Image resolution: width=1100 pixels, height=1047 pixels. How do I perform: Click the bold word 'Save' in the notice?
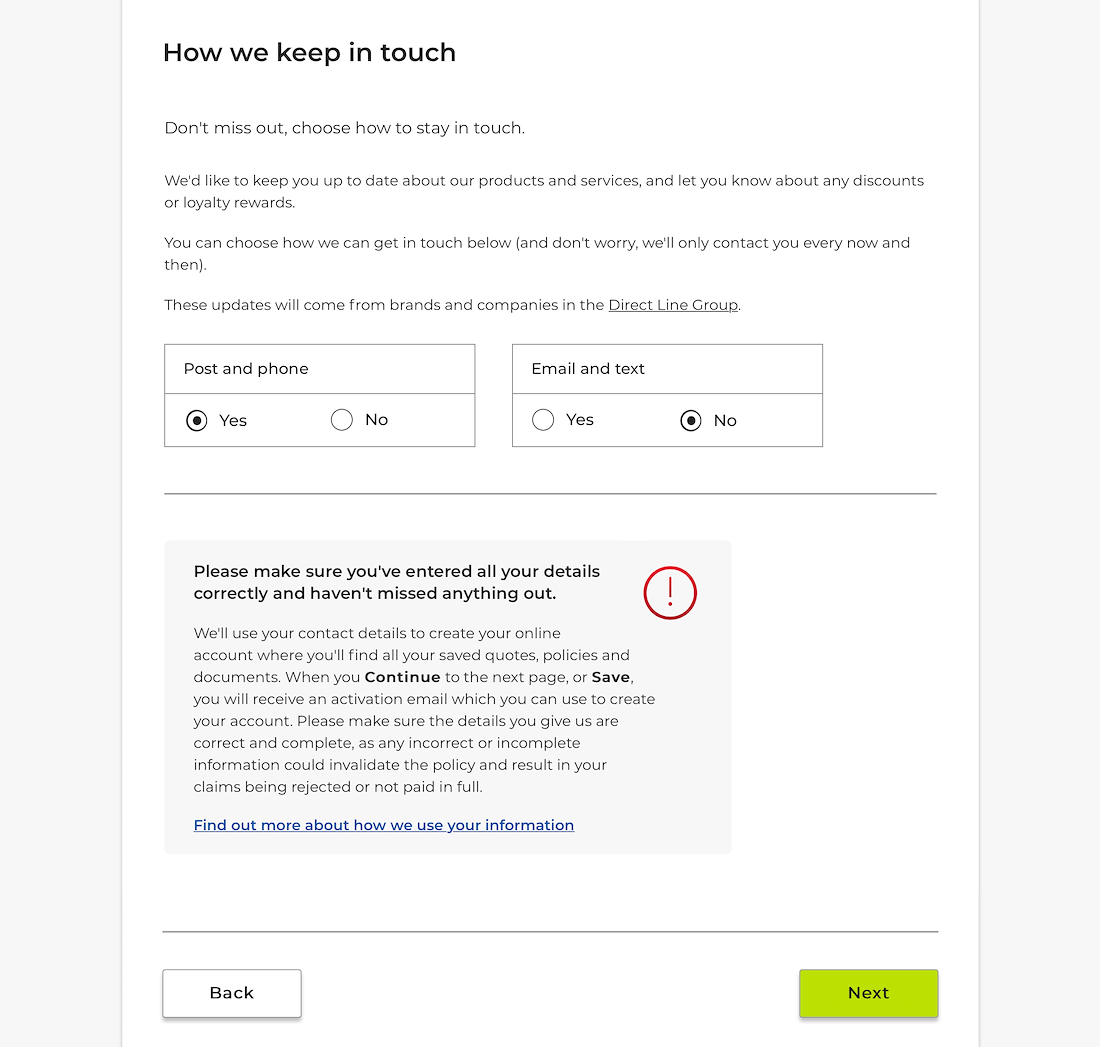pos(611,677)
